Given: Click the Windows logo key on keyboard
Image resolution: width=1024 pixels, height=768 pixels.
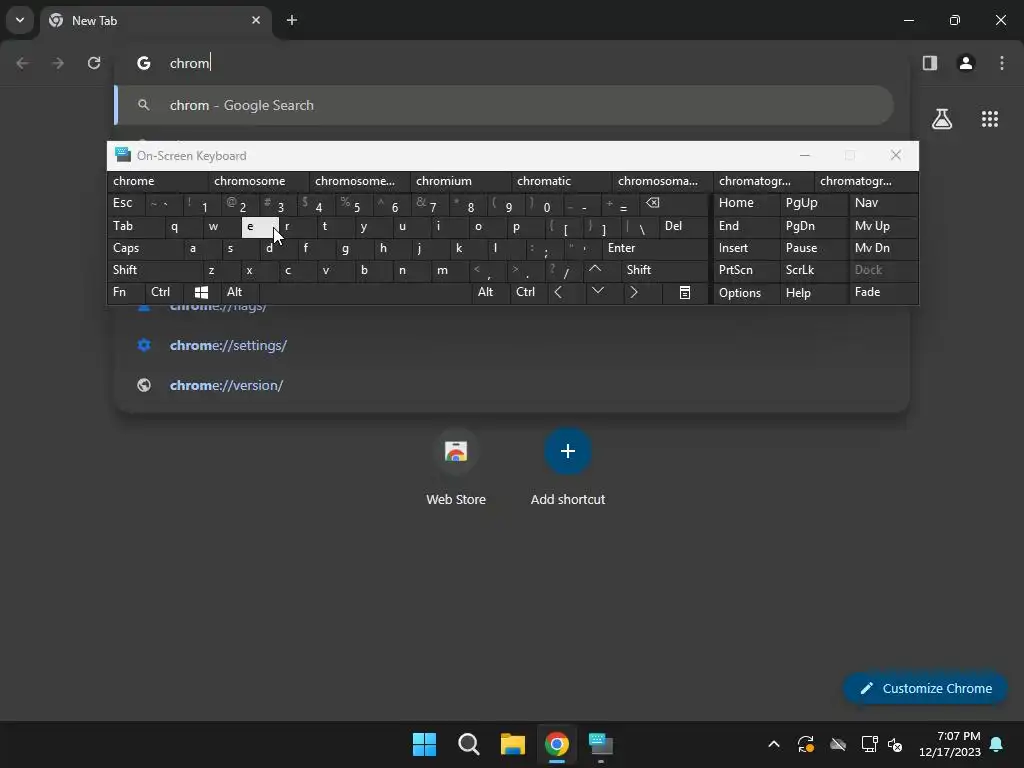Looking at the screenshot, I should pos(201,293).
